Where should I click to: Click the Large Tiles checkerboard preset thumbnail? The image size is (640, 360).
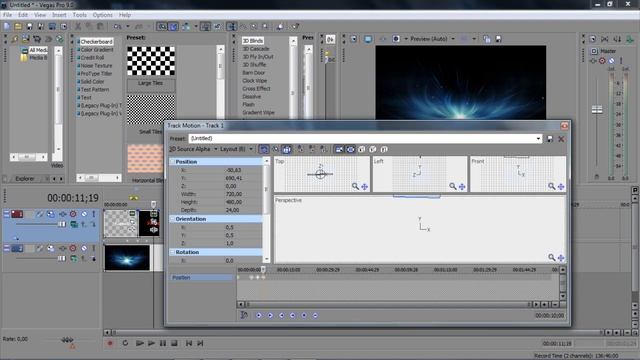coord(151,61)
